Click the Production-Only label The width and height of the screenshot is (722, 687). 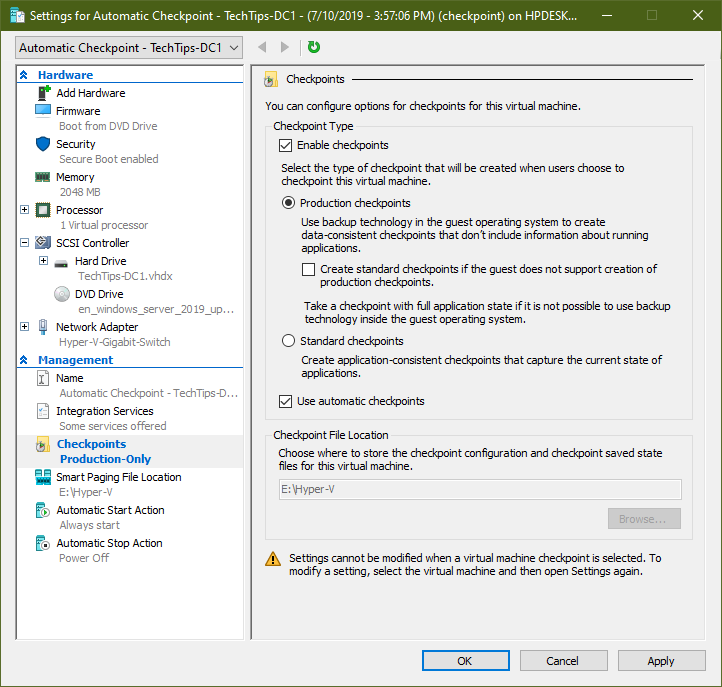[x=105, y=459]
